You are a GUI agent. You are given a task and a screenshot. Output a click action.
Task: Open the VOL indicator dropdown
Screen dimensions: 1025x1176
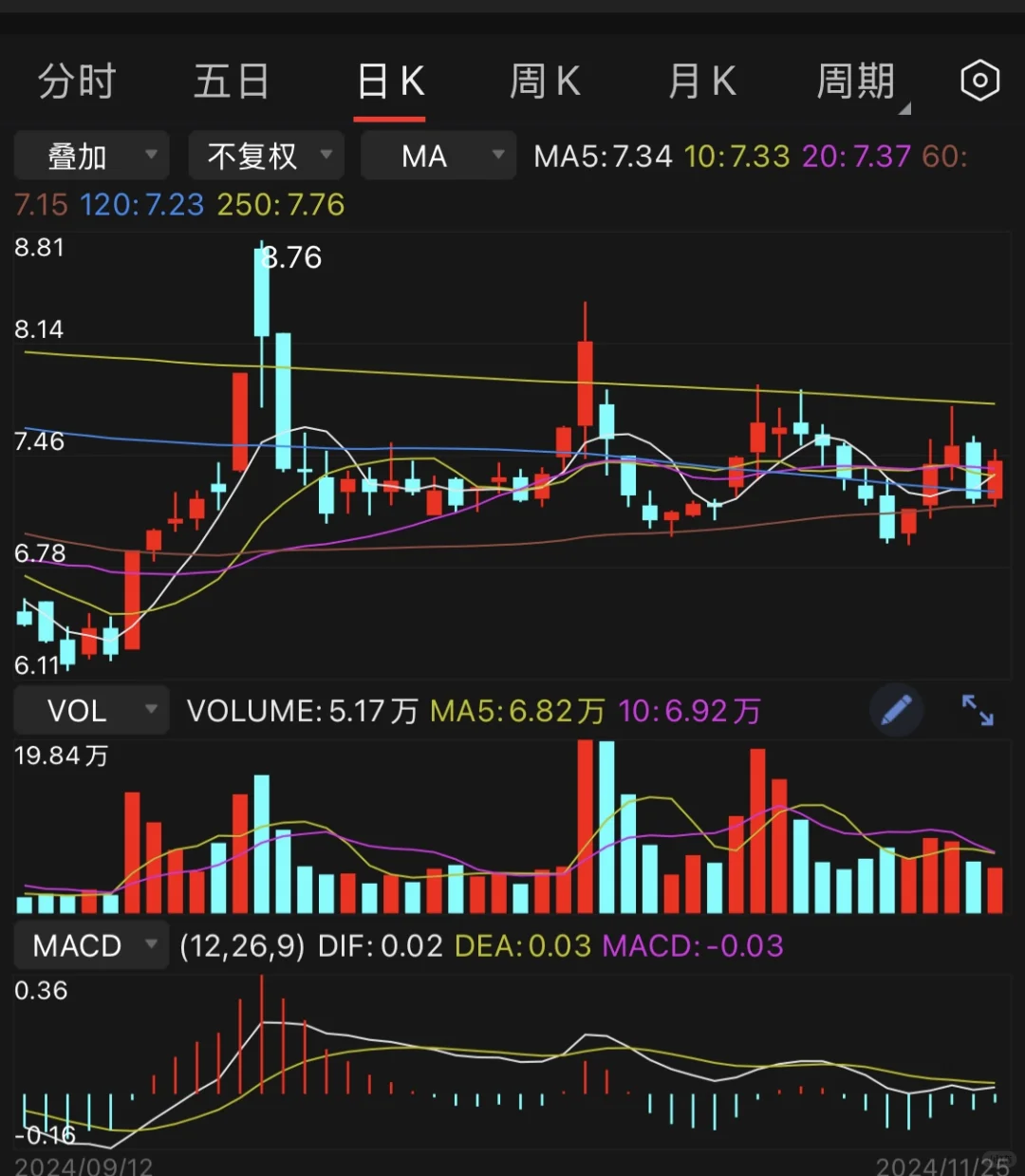coord(92,710)
